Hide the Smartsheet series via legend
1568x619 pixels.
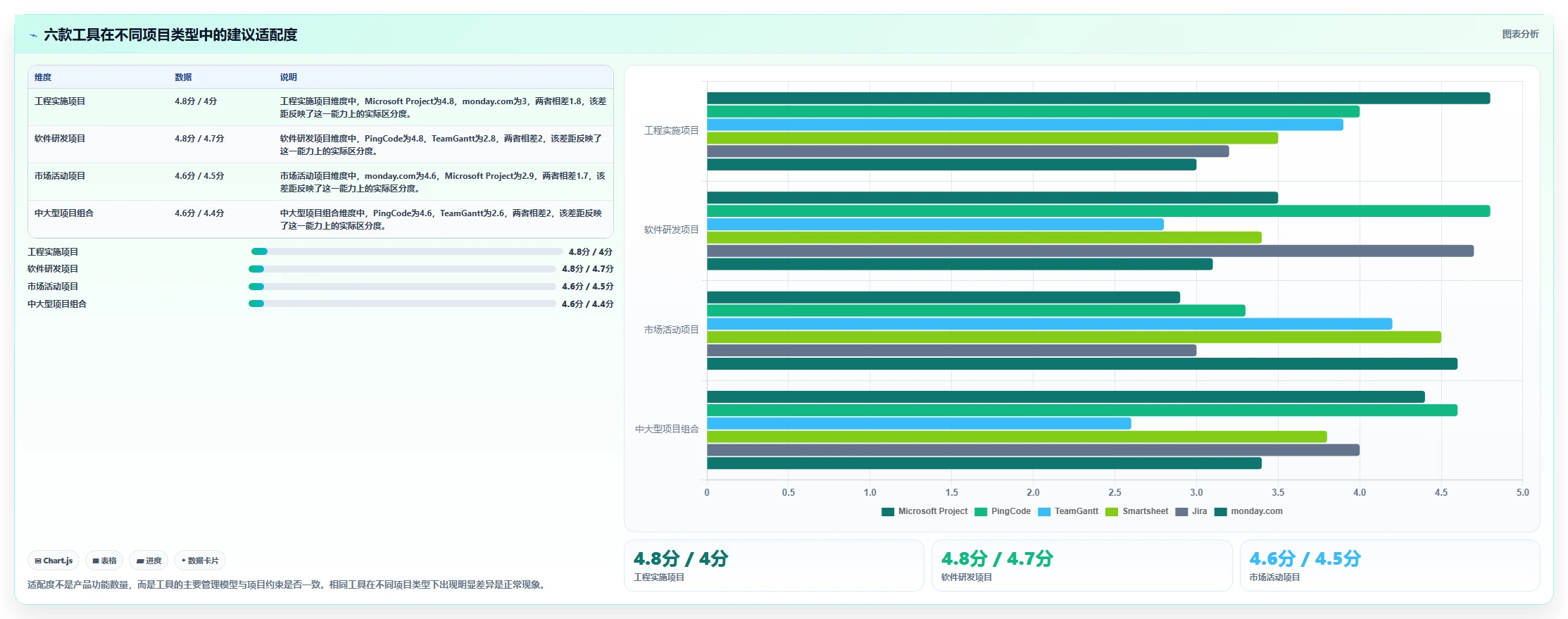(x=1137, y=511)
